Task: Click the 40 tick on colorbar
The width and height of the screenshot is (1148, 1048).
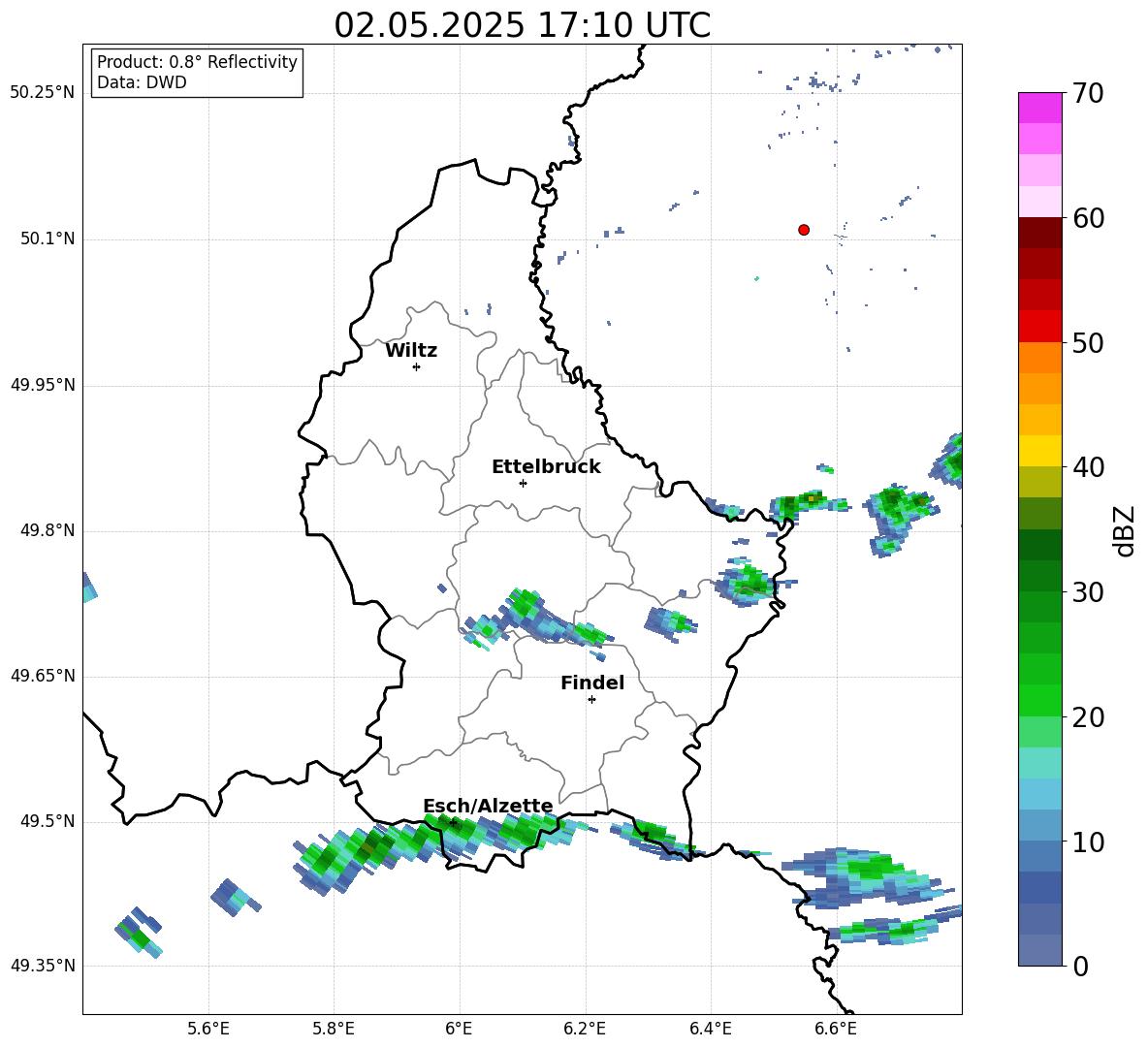Action: pyautogui.click(x=1088, y=467)
